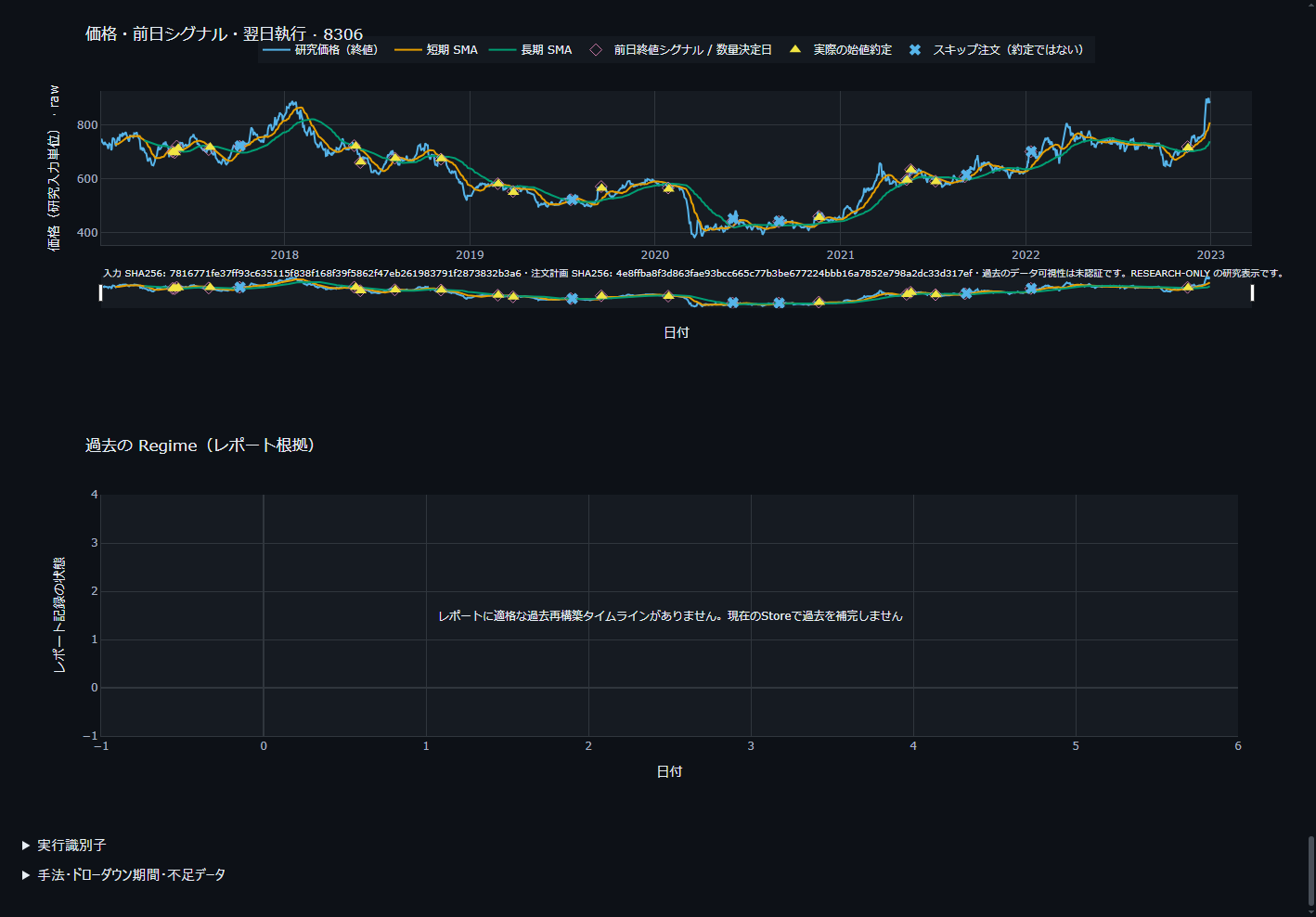
Task: Click the レポート記録の状態 y-axis title
Action: pyautogui.click(x=59, y=615)
